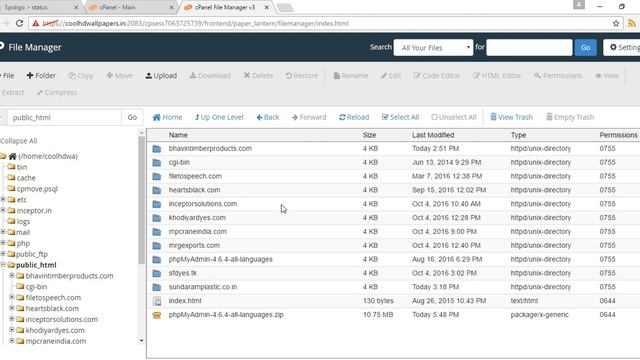Viewport: 640px width, 360px height.
Task: Select phpMyAdmin-4.6.4-all-languages folder row
Action: pyautogui.click(x=393, y=259)
